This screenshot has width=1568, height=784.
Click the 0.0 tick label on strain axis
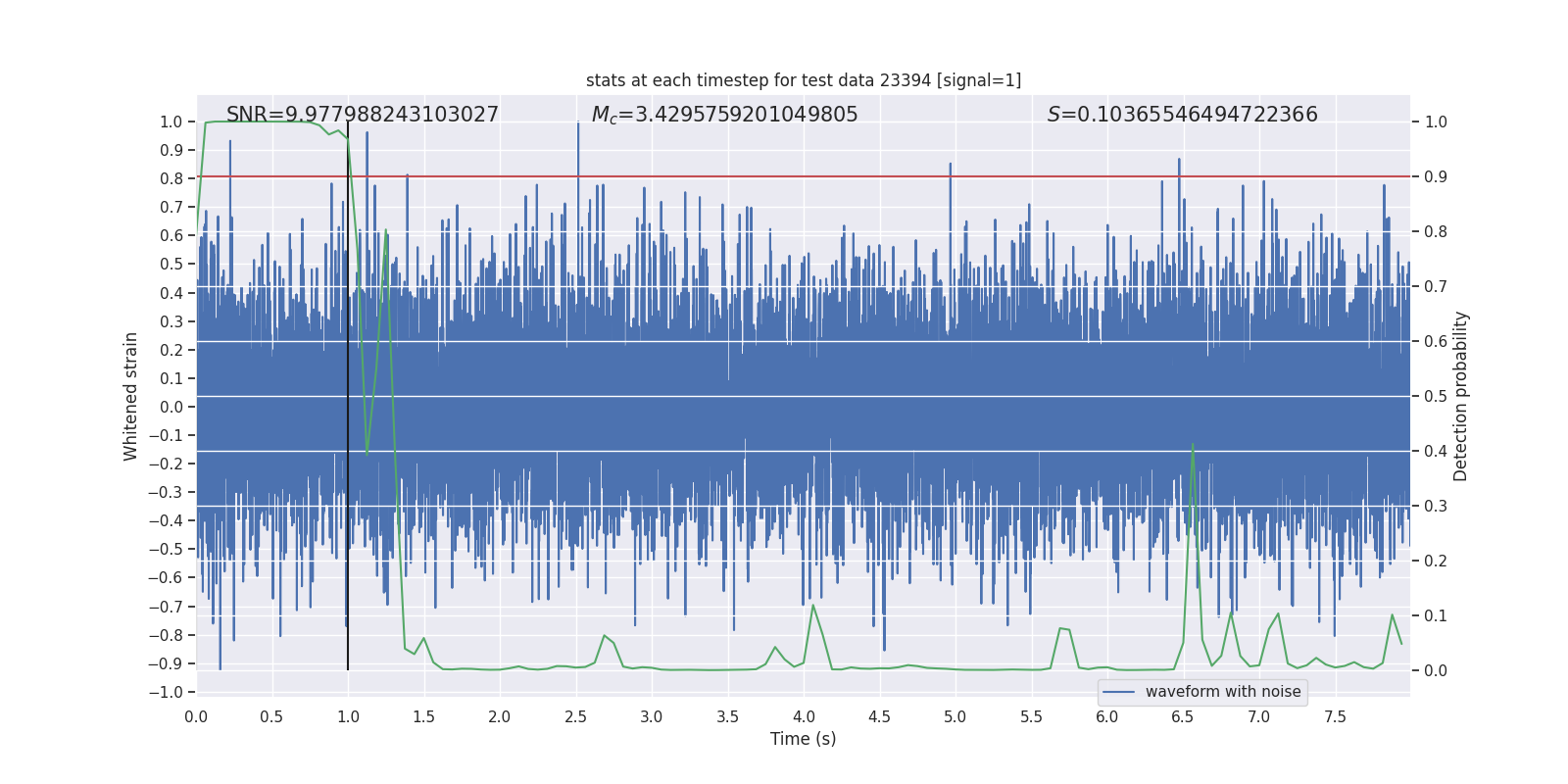tap(171, 407)
